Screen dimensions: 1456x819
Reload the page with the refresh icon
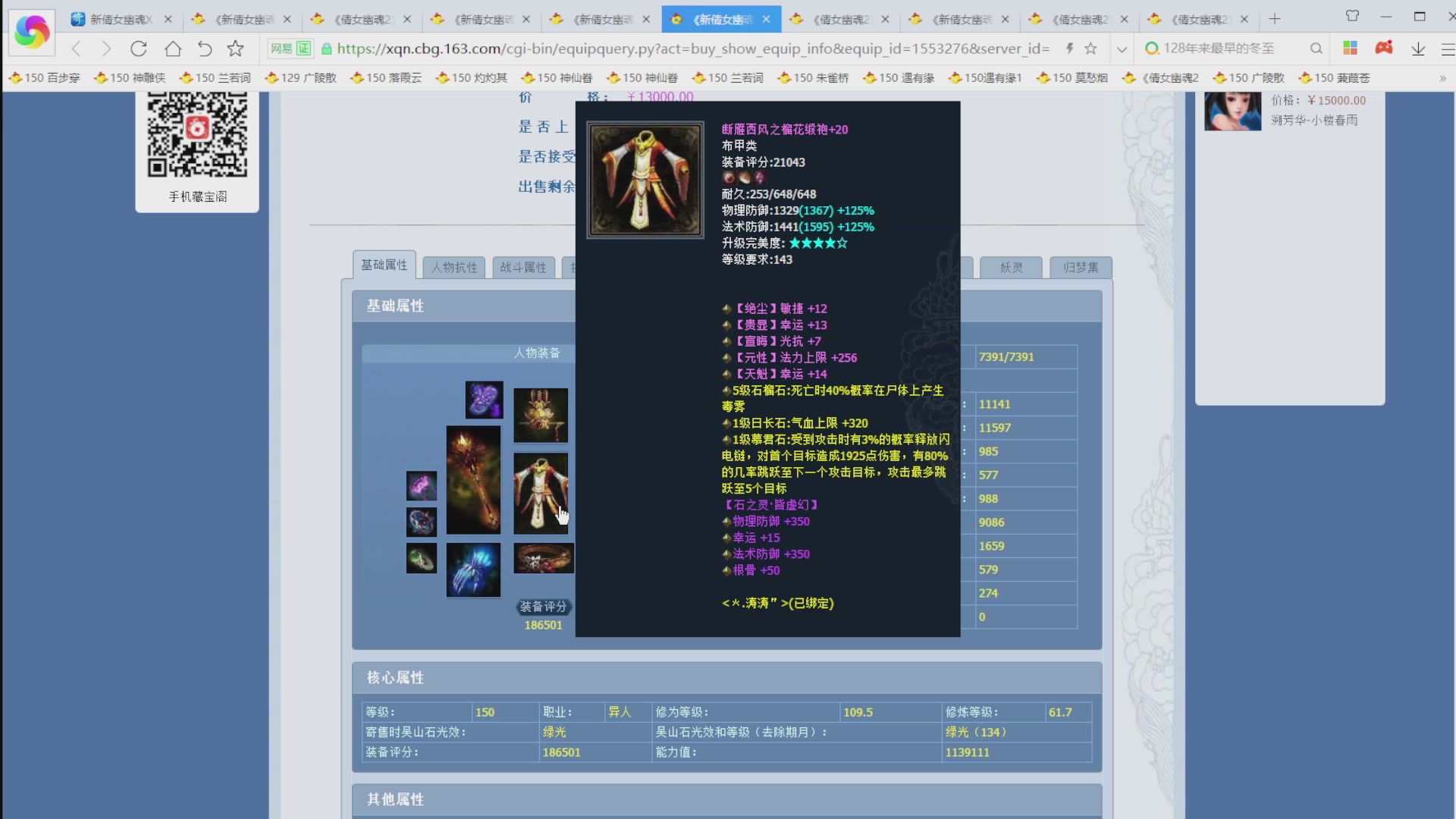click(138, 49)
